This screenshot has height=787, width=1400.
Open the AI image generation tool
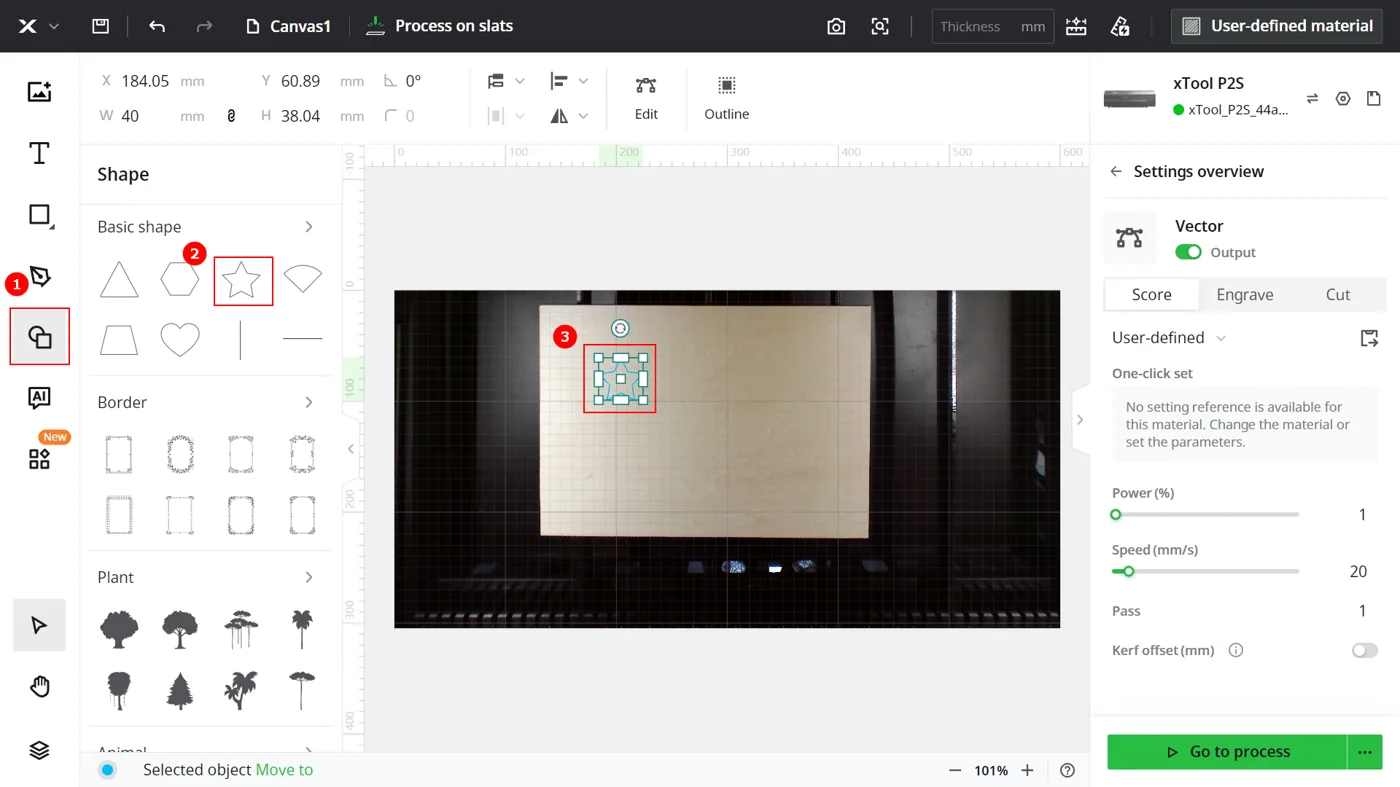tap(39, 398)
